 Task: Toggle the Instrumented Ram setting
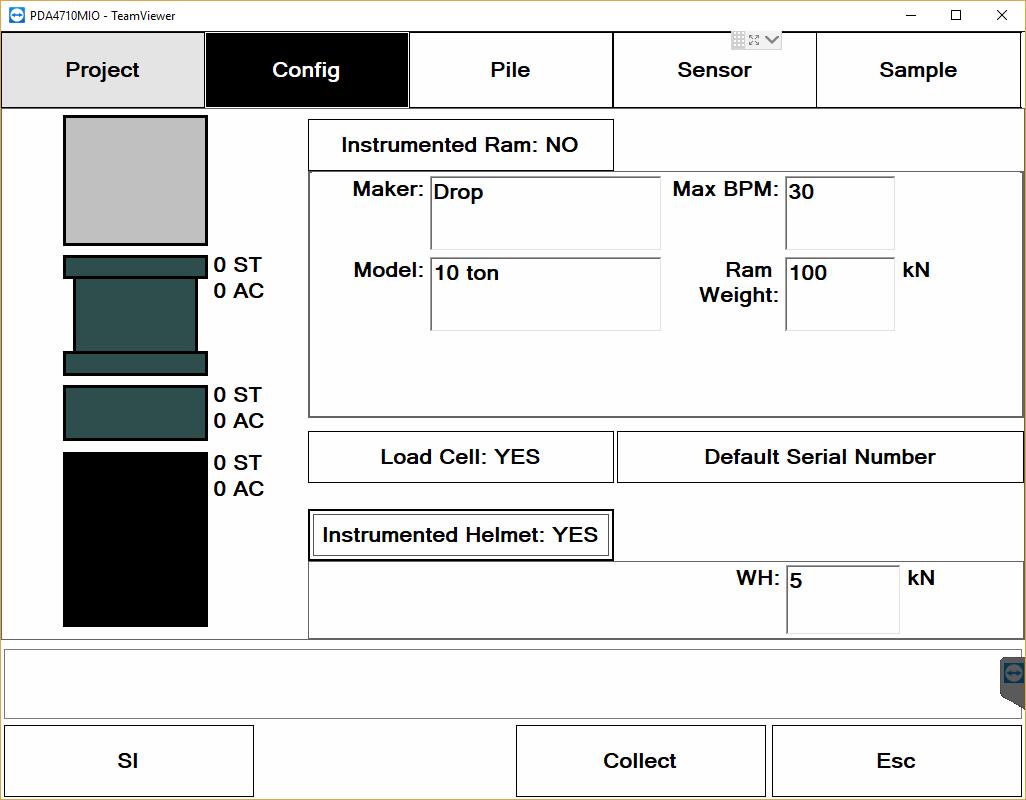460,145
